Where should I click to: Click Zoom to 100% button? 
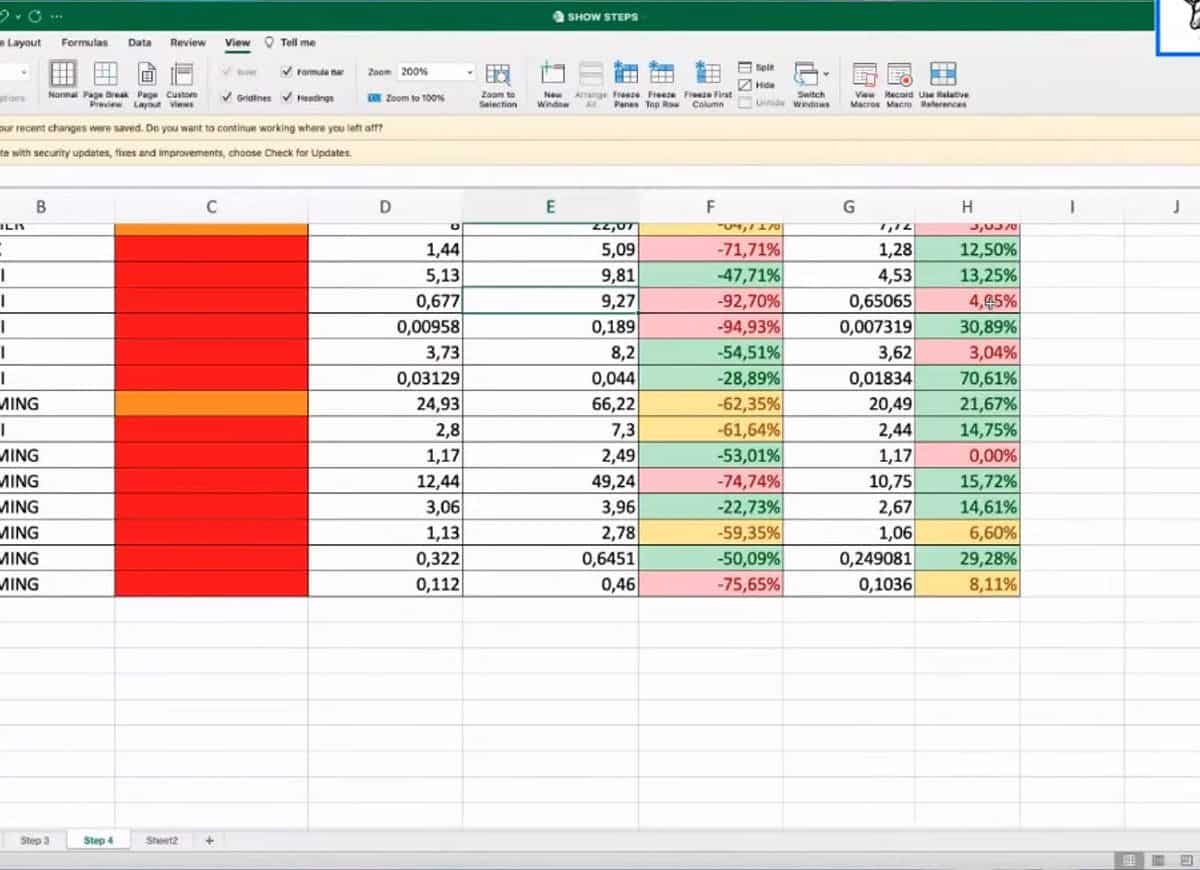click(x=406, y=98)
